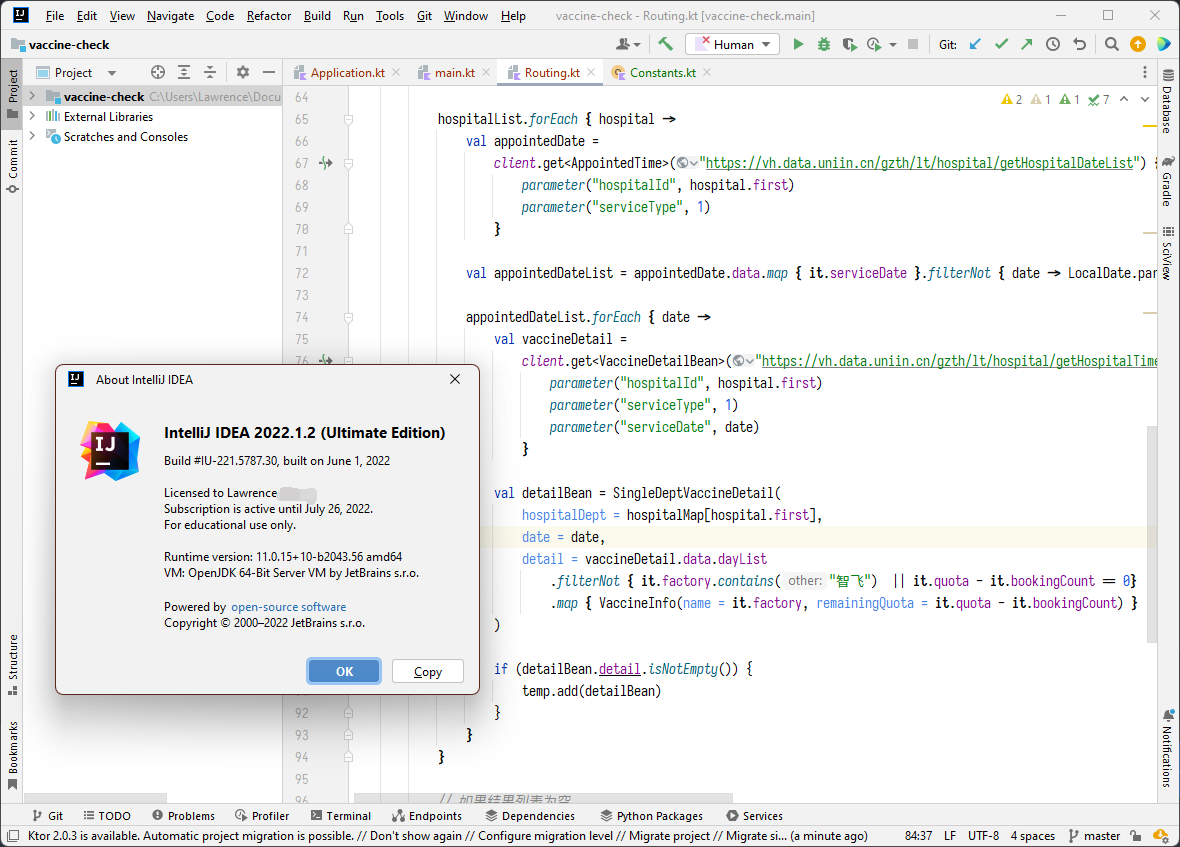Commit changes using the Git checkmark icon
This screenshot has height=847, width=1180.
(x=1001, y=44)
